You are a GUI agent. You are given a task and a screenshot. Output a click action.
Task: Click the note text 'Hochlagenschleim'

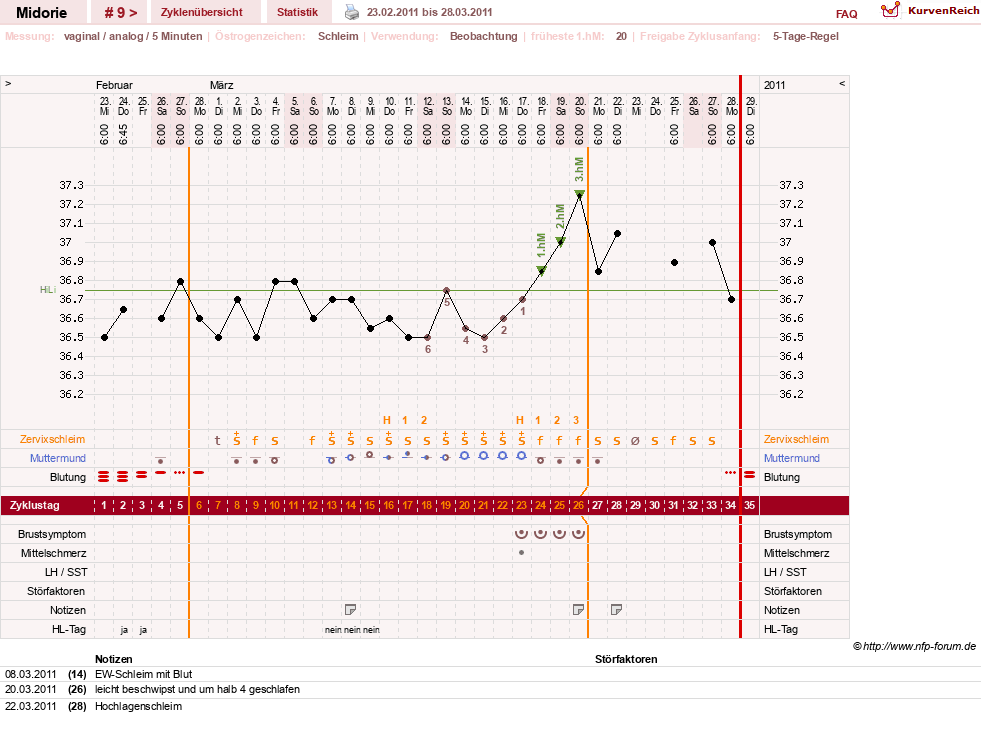(x=138, y=706)
